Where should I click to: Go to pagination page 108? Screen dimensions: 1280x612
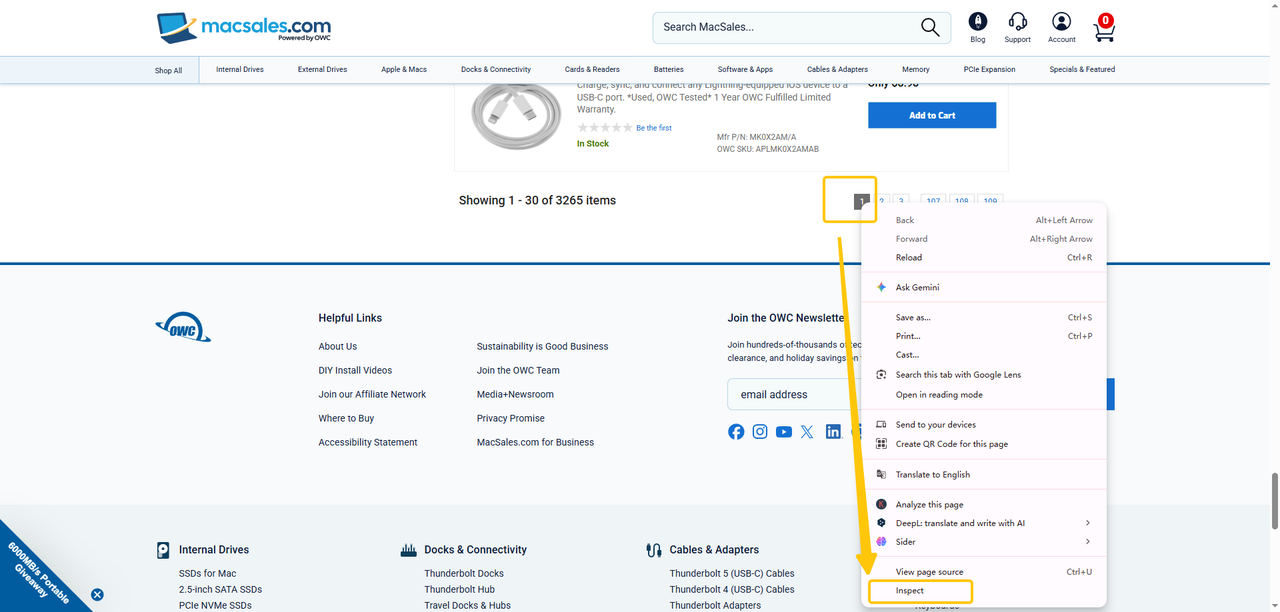962,201
